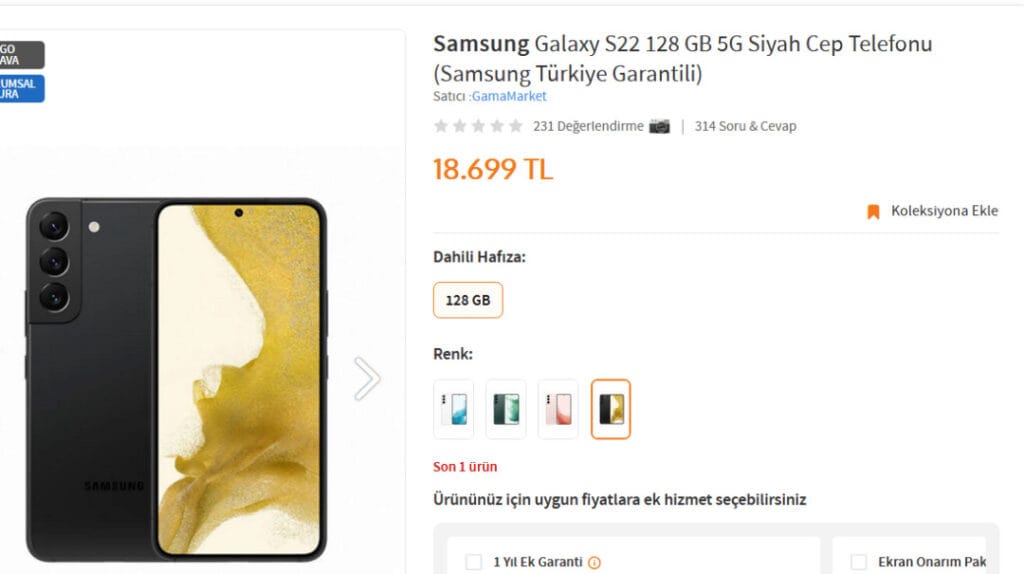
Task: Click the 18.699 TL price
Action: pos(492,169)
